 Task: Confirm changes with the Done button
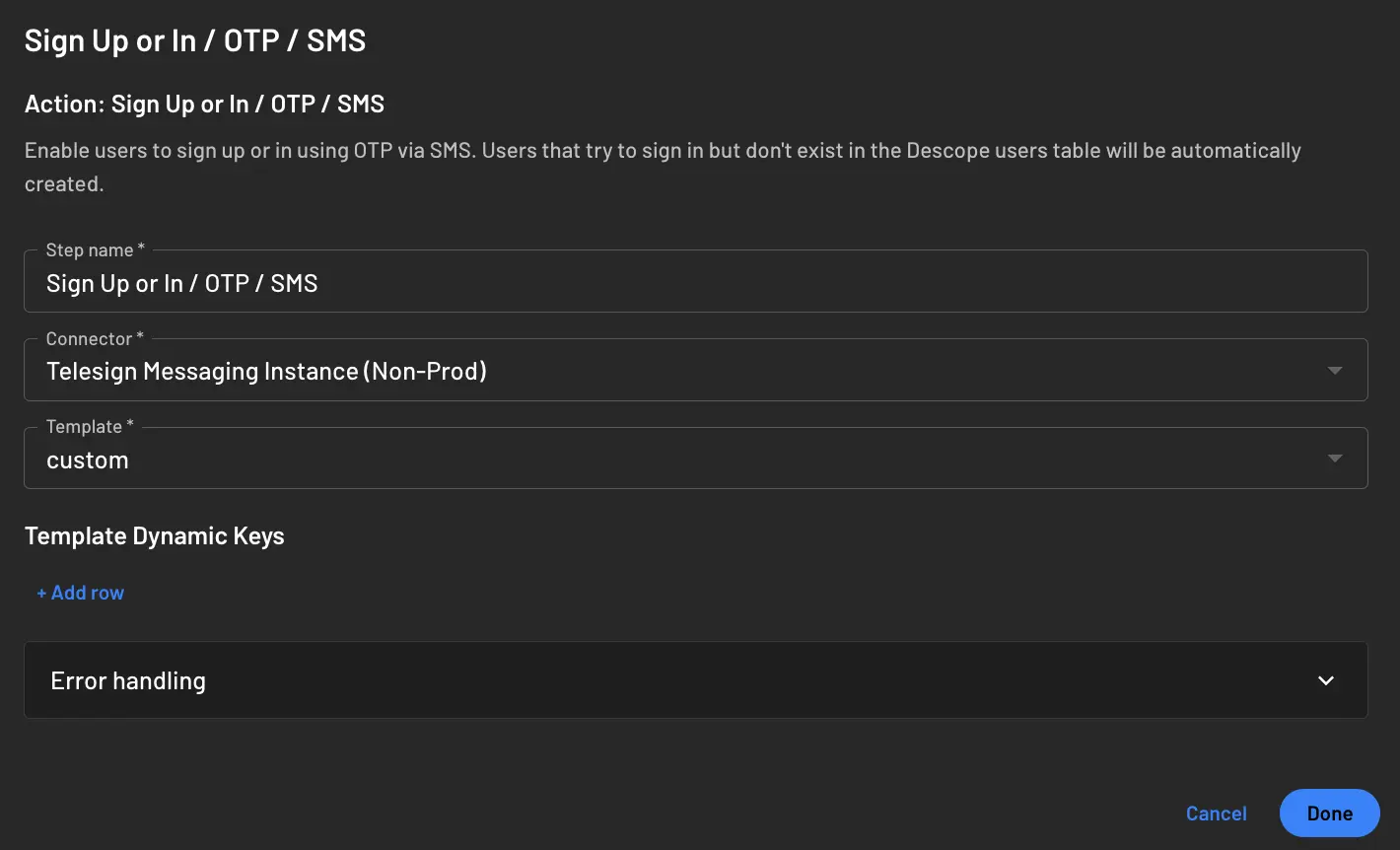tap(1329, 813)
